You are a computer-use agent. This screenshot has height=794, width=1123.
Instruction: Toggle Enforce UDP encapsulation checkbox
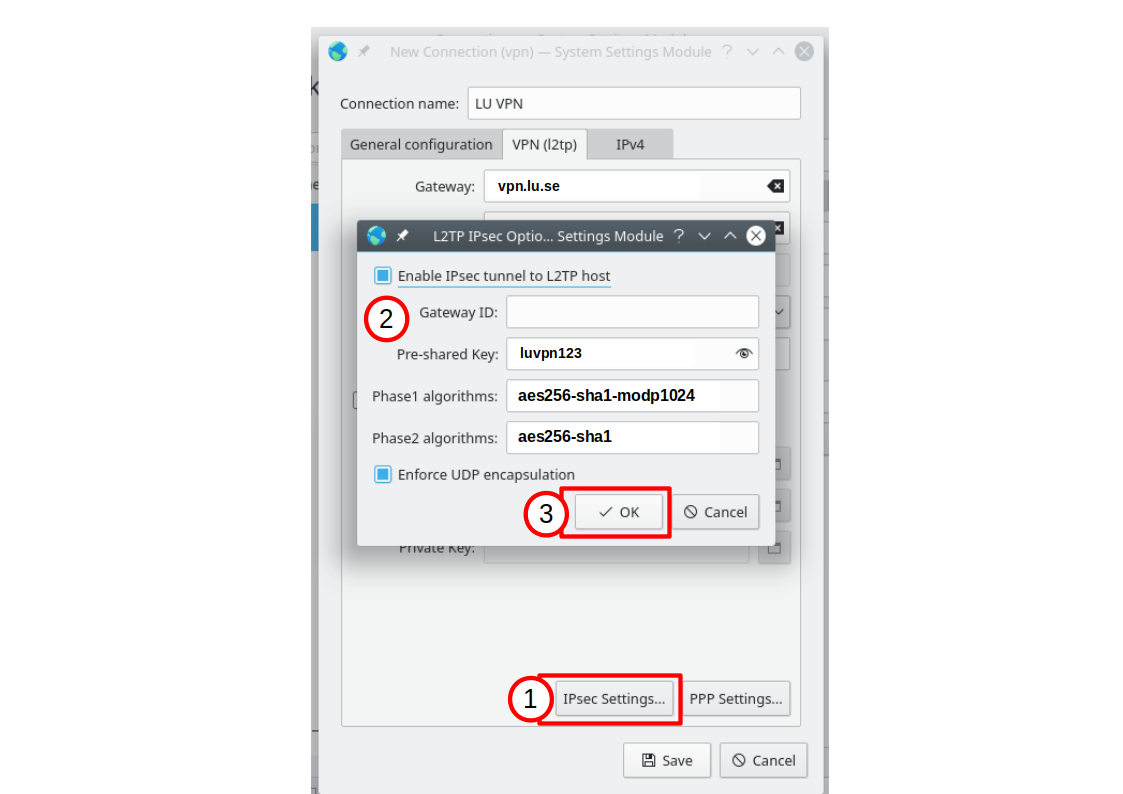pos(382,475)
